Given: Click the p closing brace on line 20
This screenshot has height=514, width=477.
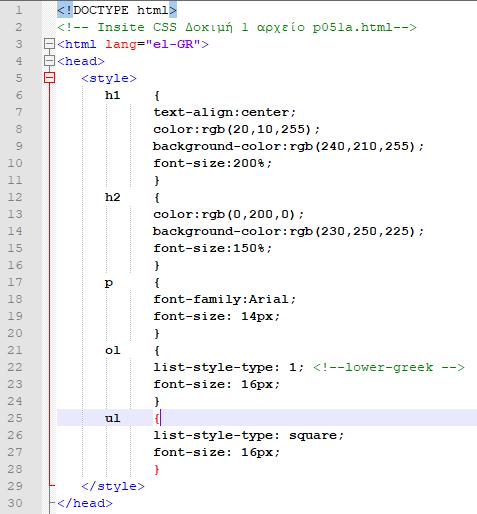Looking at the screenshot, I should click(x=157, y=334).
